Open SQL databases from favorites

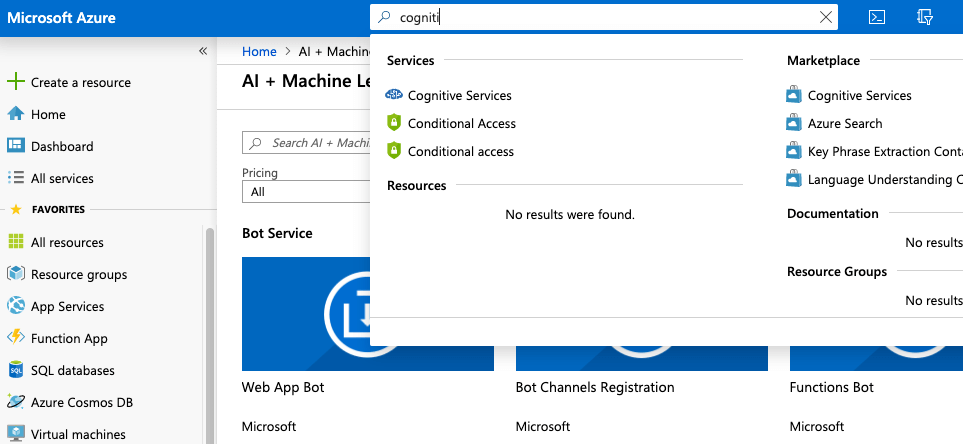[x=72, y=370]
